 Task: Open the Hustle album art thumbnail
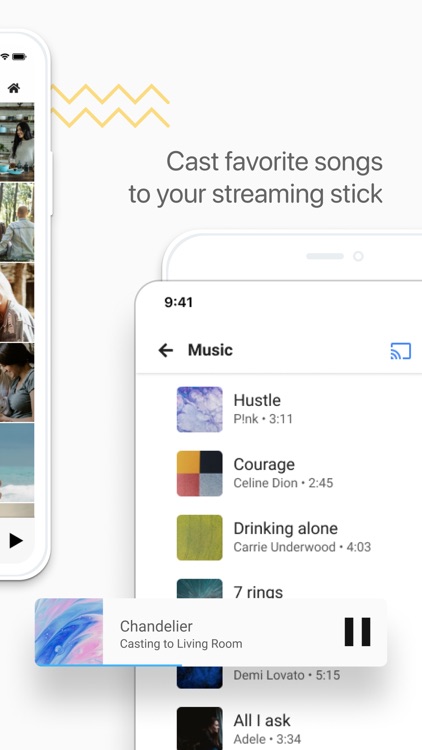tap(200, 409)
